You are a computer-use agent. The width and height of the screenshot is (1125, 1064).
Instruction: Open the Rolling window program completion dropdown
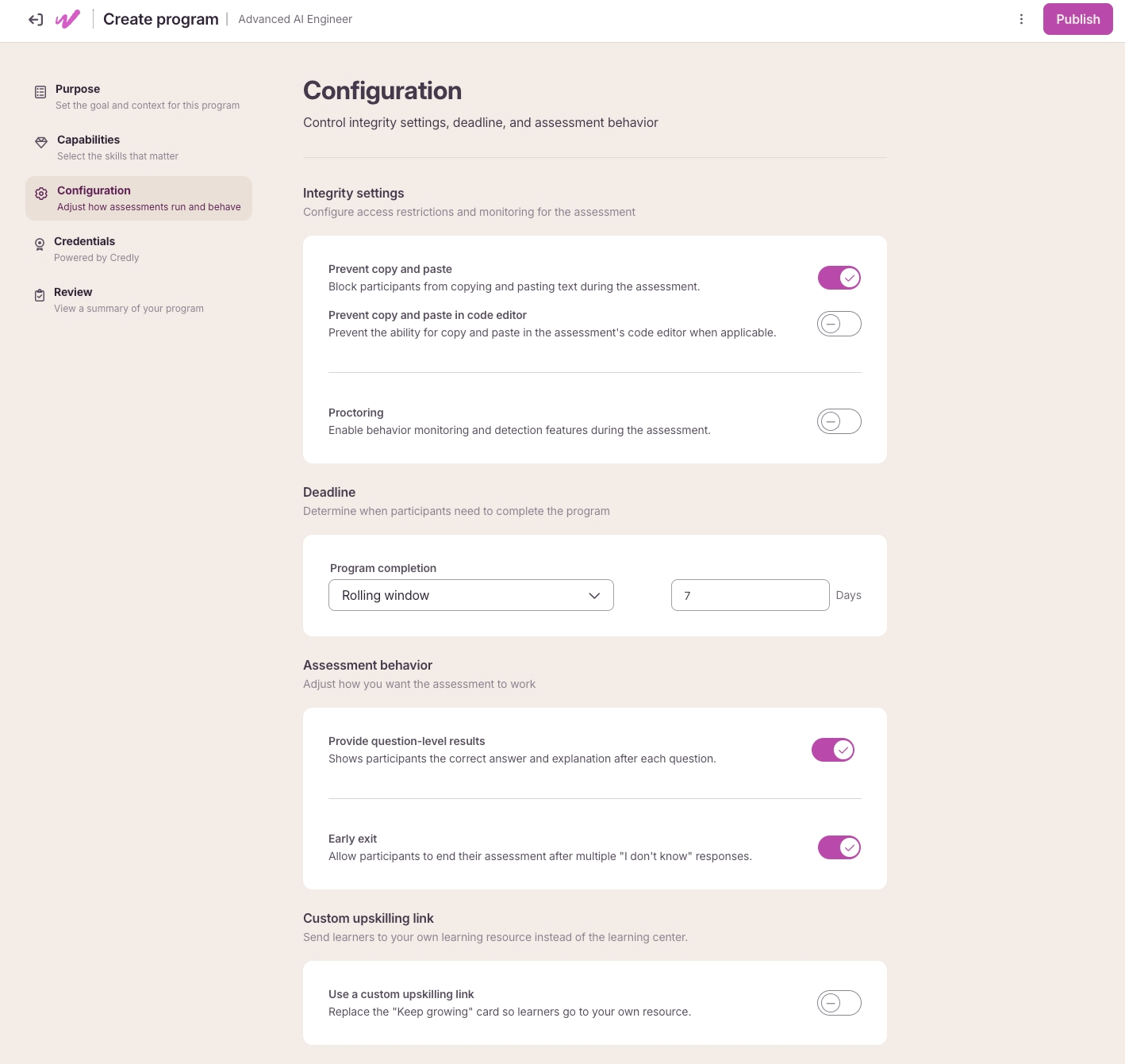pyautogui.click(x=471, y=595)
